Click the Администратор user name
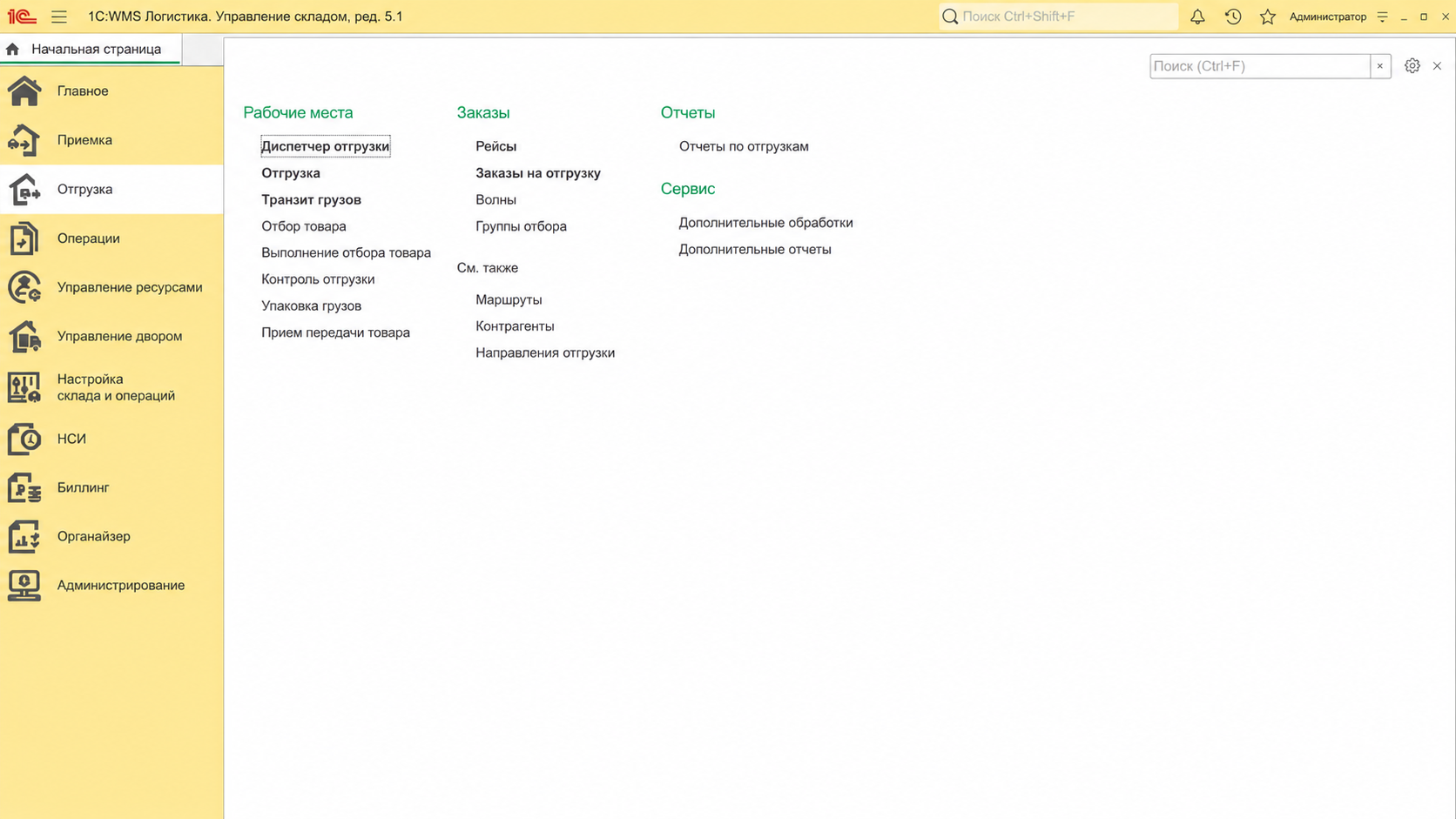1456x819 pixels. click(1328, 17)
